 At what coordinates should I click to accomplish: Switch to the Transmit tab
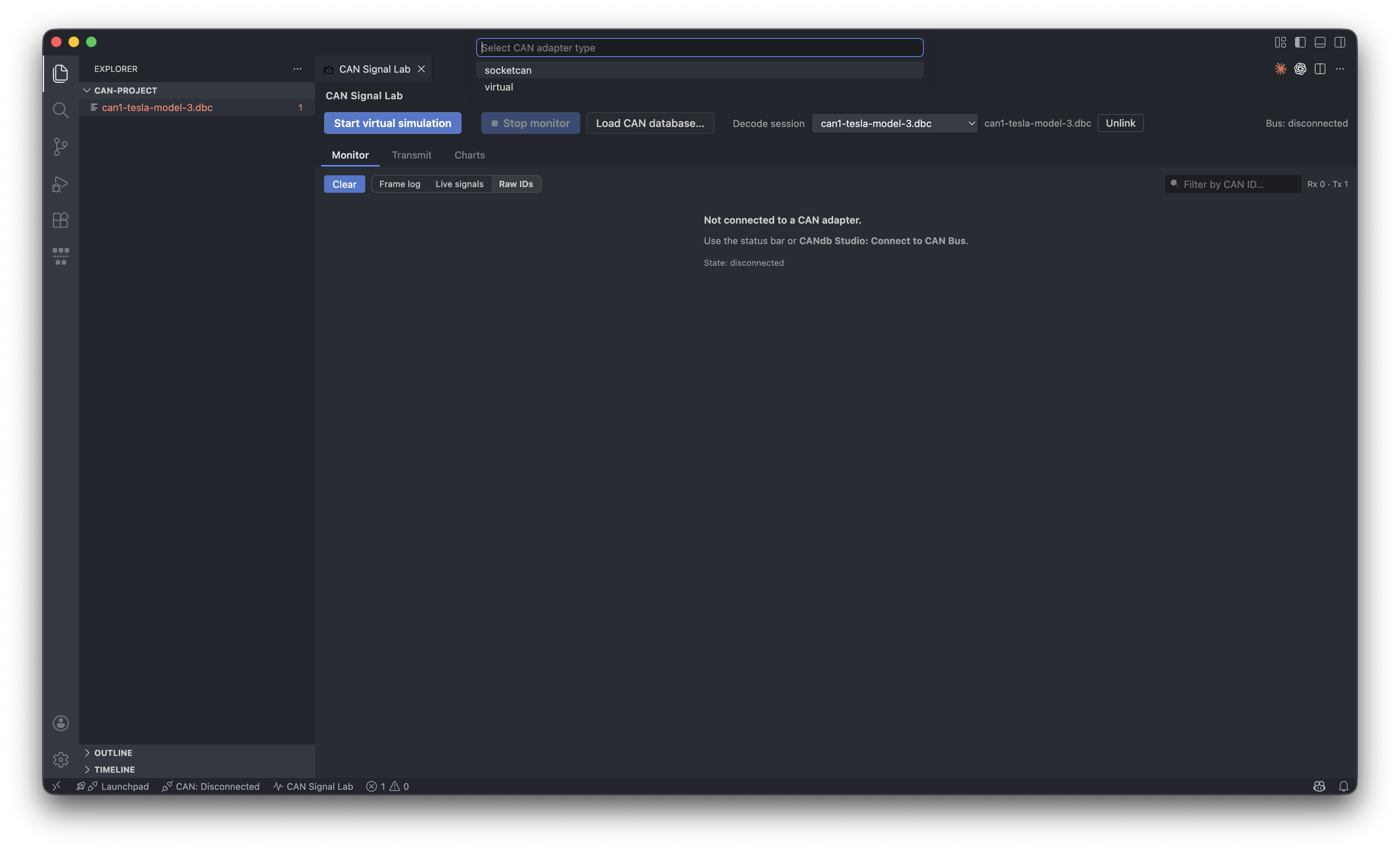coord(411,155)
